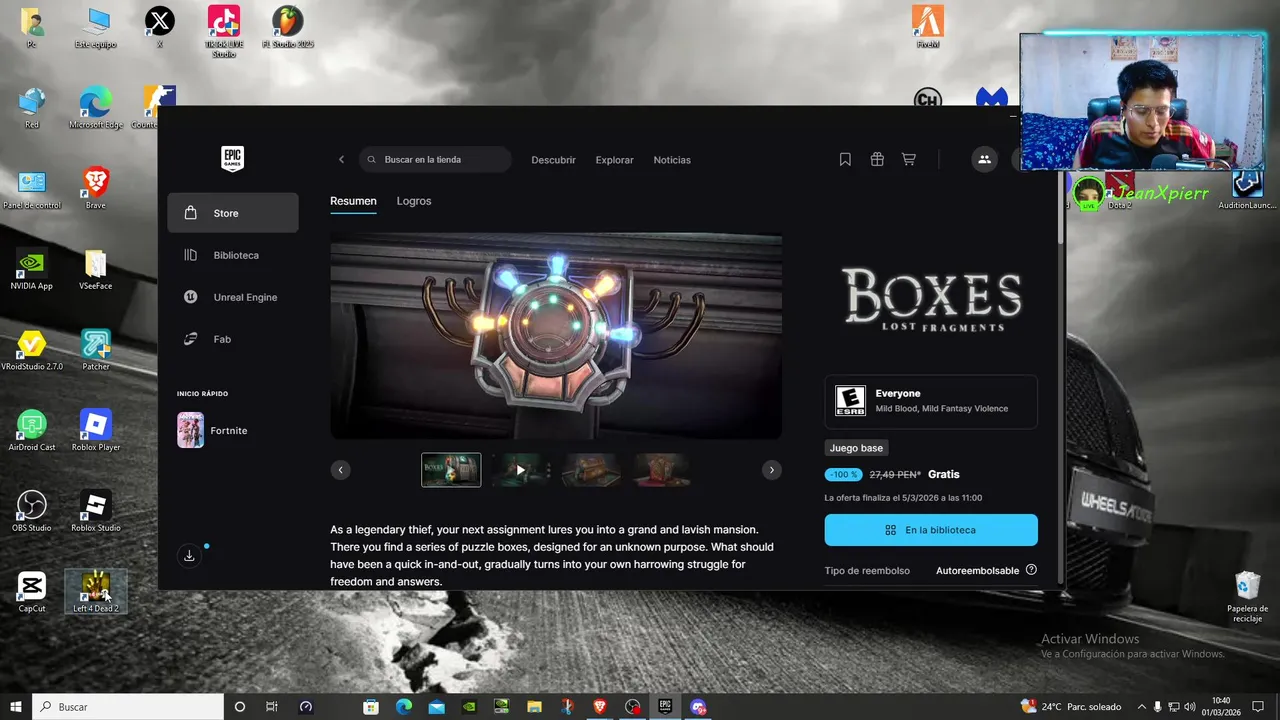Open the shopping cart icon
This screenshot has height=720, width=1280.
point(909,159)
